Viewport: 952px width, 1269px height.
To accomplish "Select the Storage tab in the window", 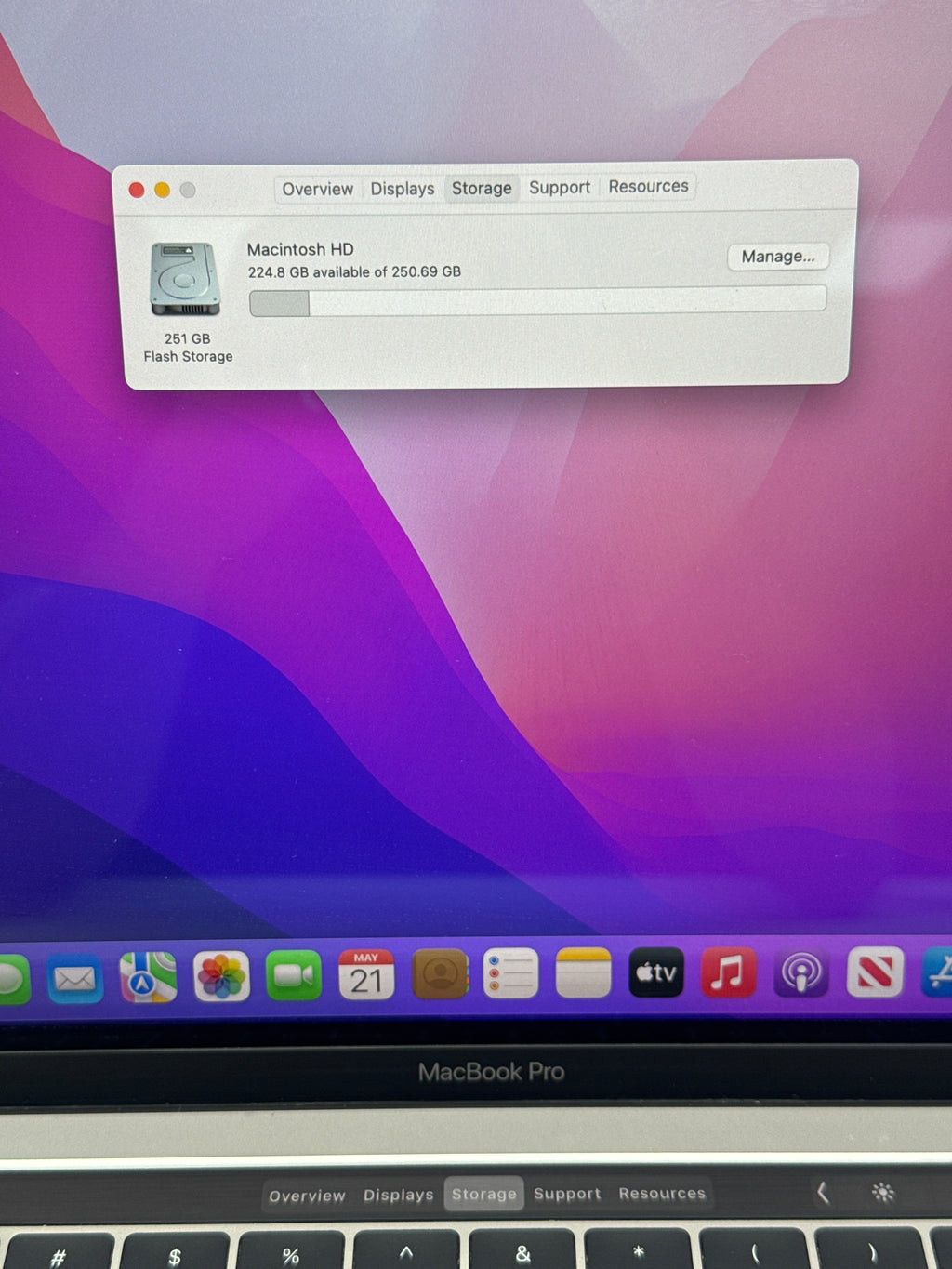I will [x=482, y=188].
